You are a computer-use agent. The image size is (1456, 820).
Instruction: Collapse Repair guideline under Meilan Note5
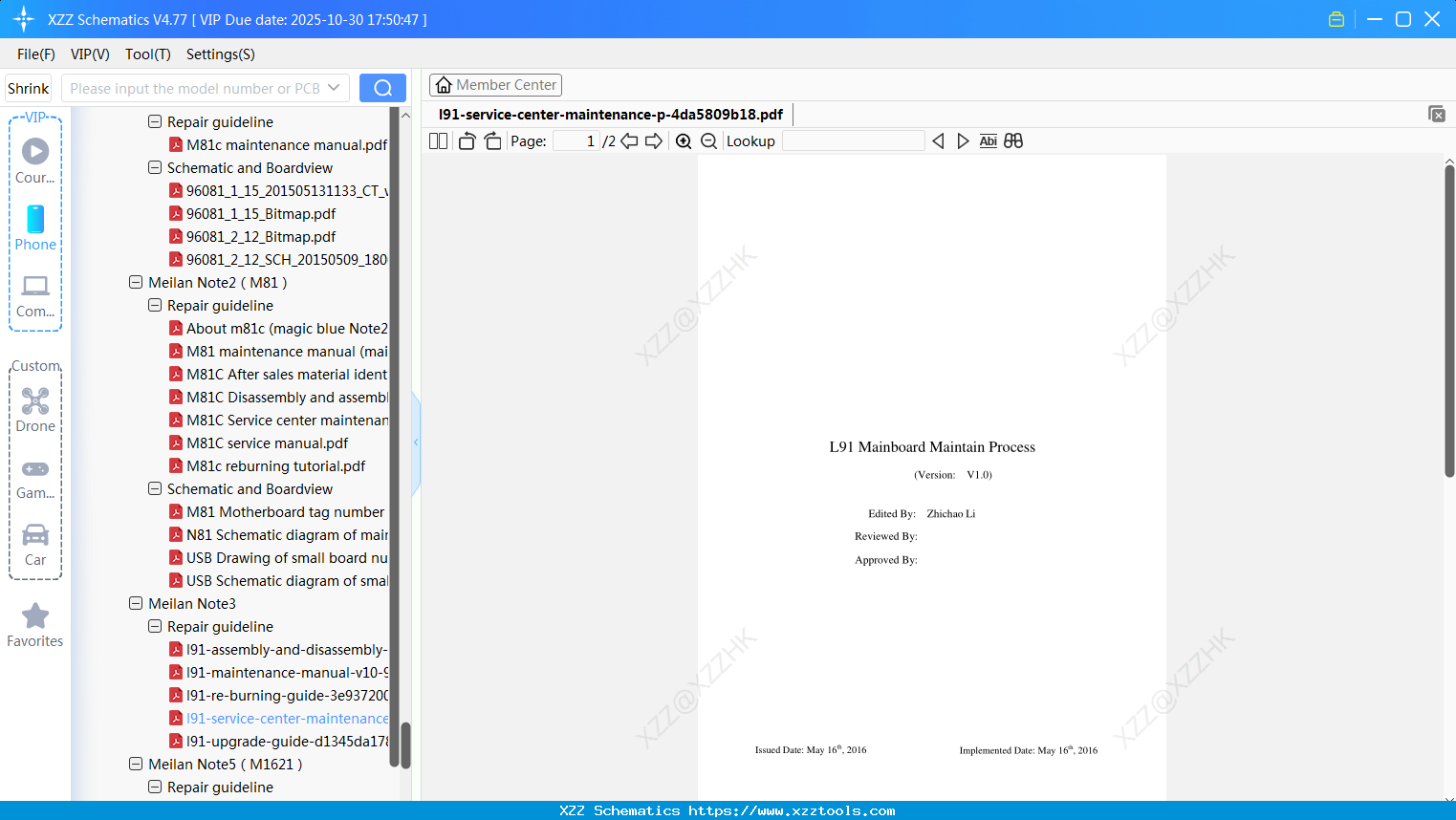[155, 788]
